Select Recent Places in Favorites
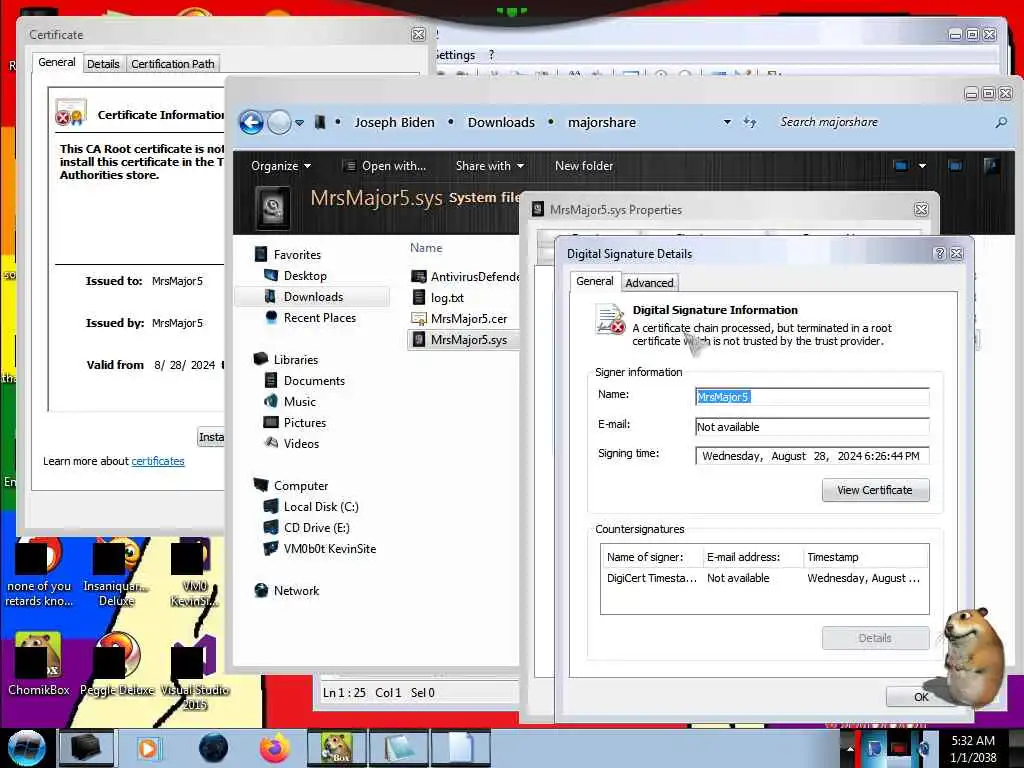 pyautogui.click(x=319, y=317)
